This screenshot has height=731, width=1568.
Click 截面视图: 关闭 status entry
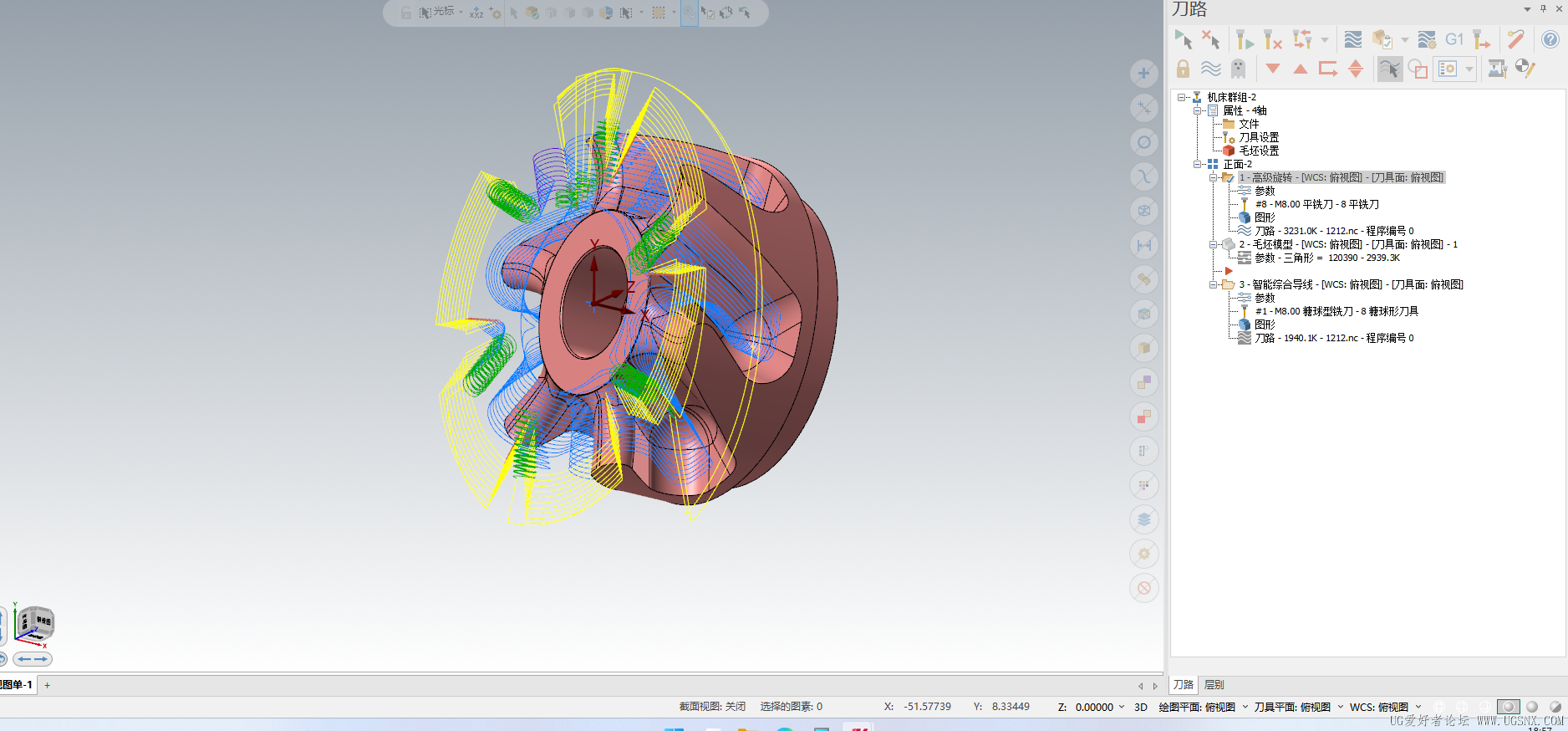712,707
